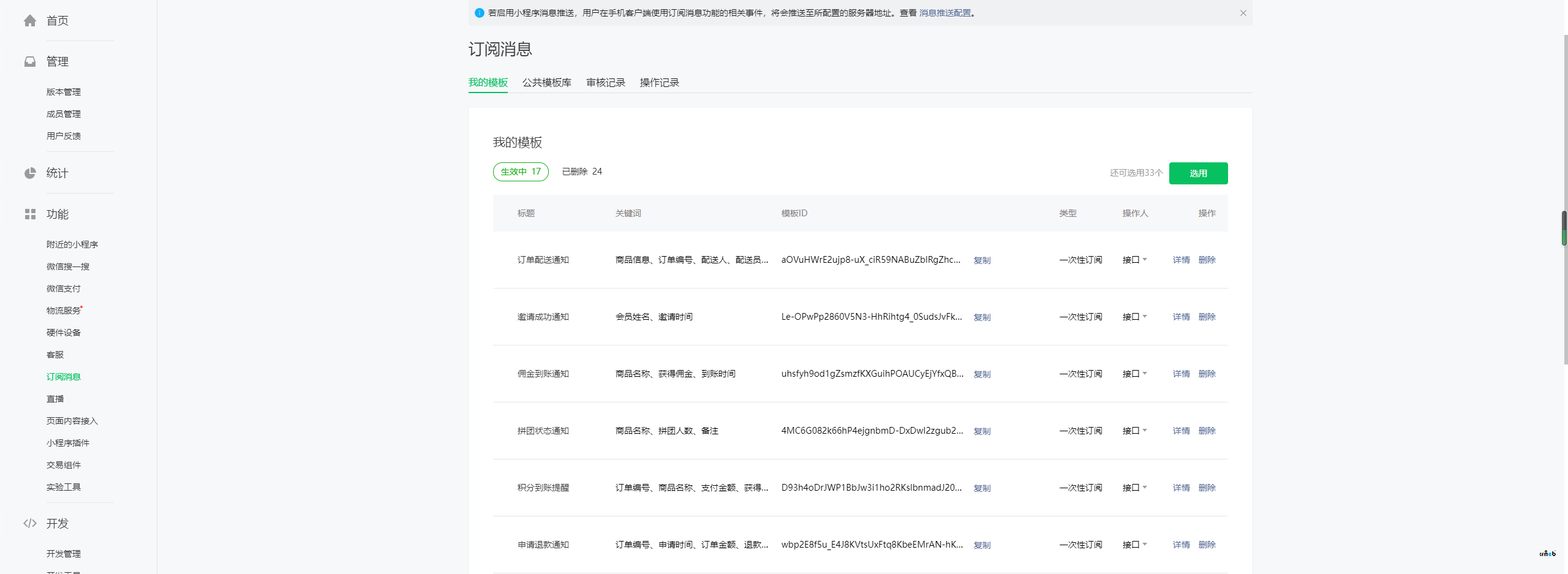Toggle the 生效中 filter pill
This screenshot has height=574, width=1568.
[520, 172]
